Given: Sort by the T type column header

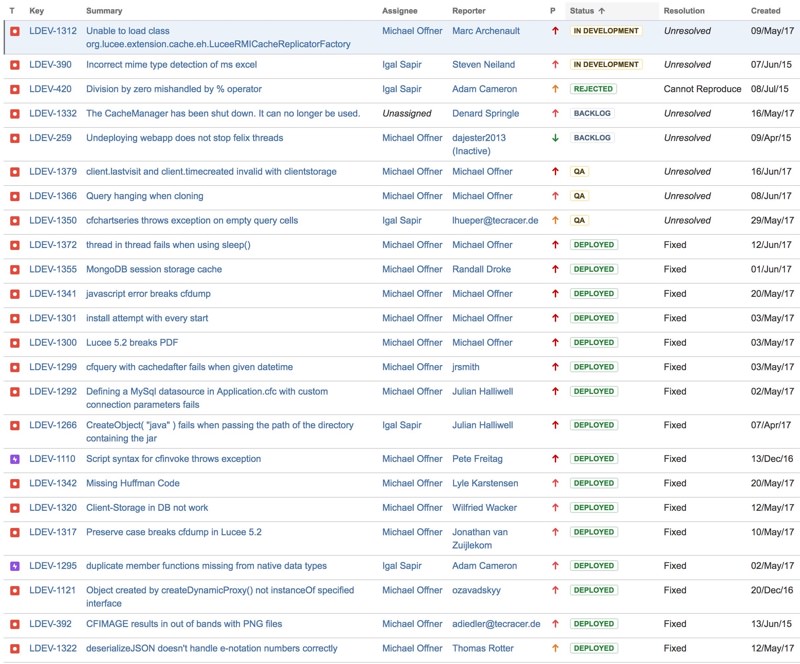Looking at the screenshot, I should coord(12,11).
